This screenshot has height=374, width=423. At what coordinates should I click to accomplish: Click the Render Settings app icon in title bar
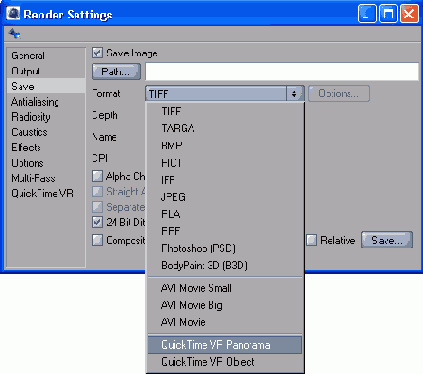click(x=13, y=13)
